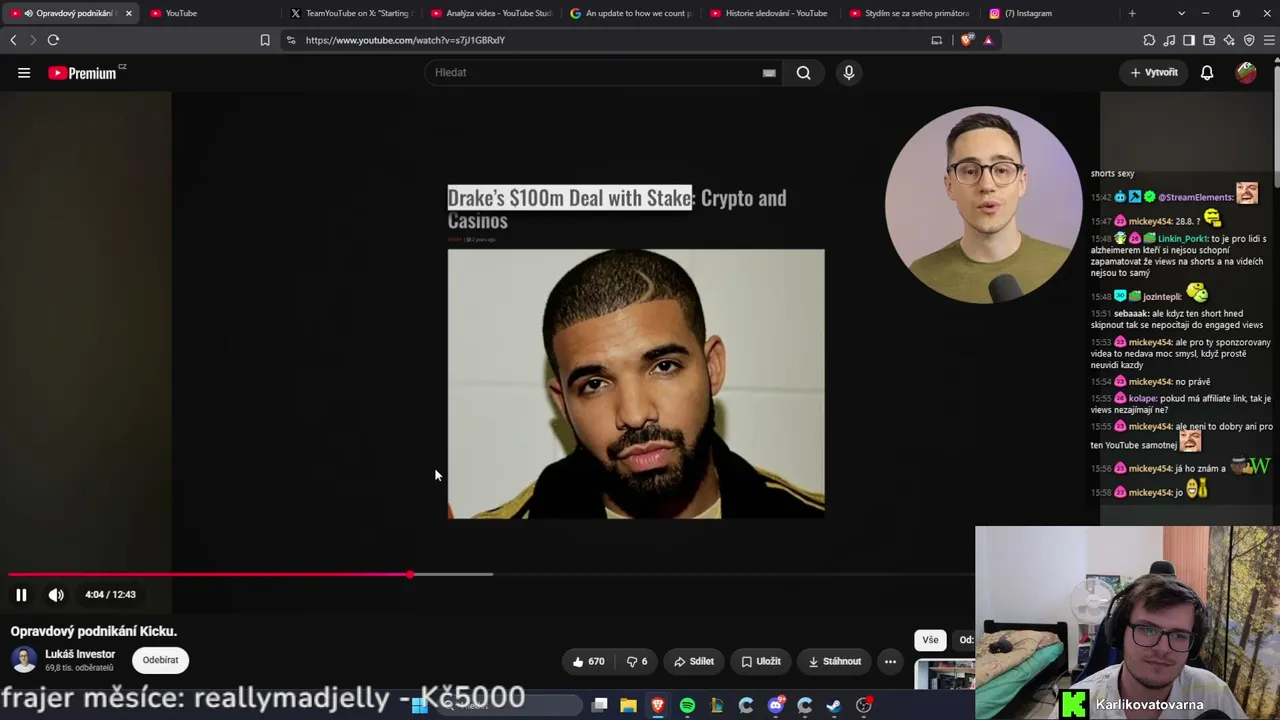Open the browser main menu

1270,40
